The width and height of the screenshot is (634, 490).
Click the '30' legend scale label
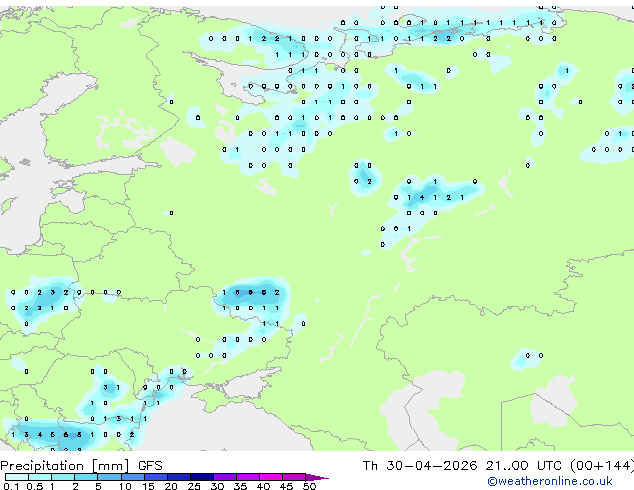pyautogui.click(x=217, y=486)
